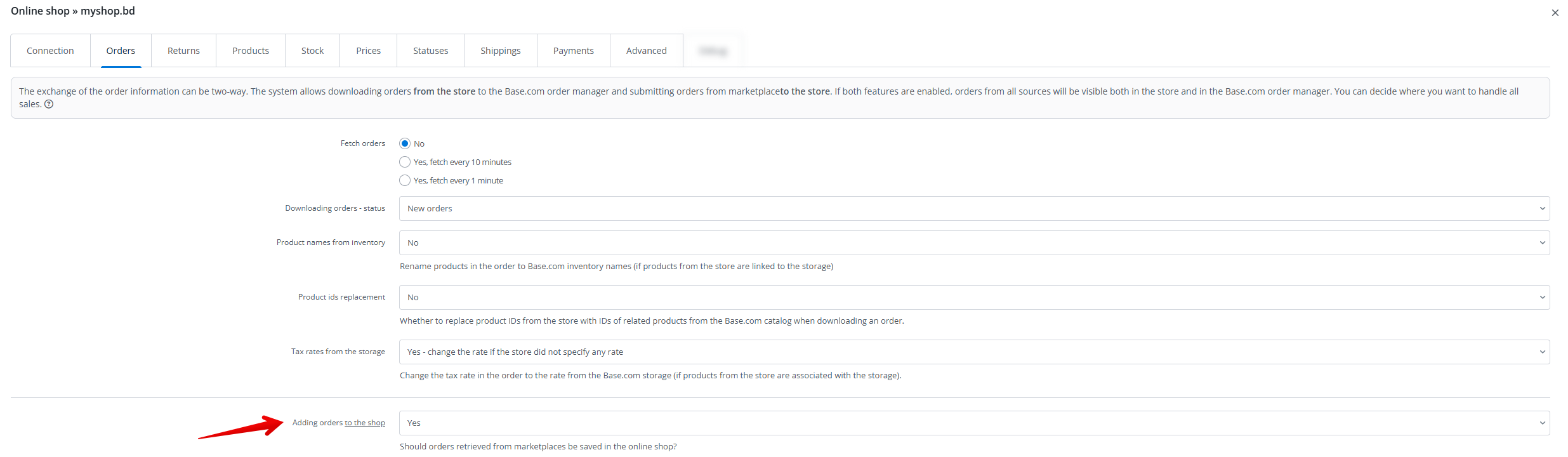Switch to the Statuses tab
This screenshot has width=1568, height=457.
pyautogui.click(x=430, y=51)
